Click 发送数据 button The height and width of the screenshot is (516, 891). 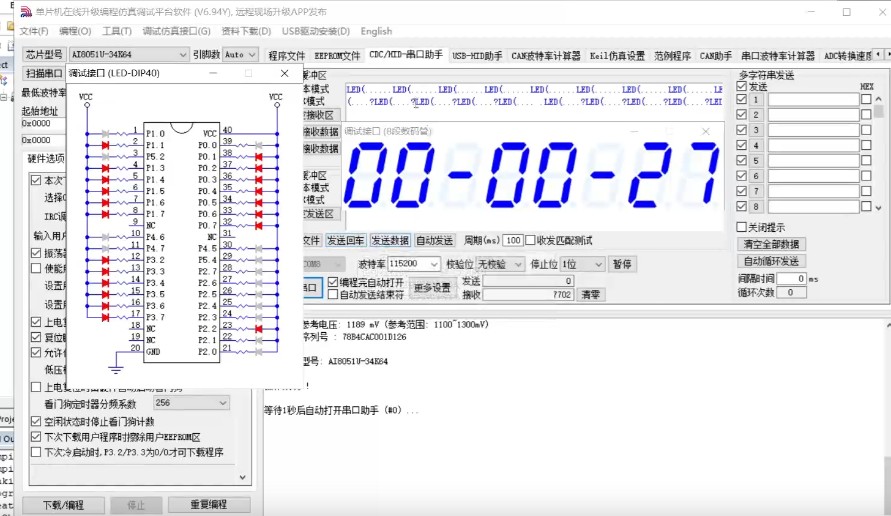(390, 240)
